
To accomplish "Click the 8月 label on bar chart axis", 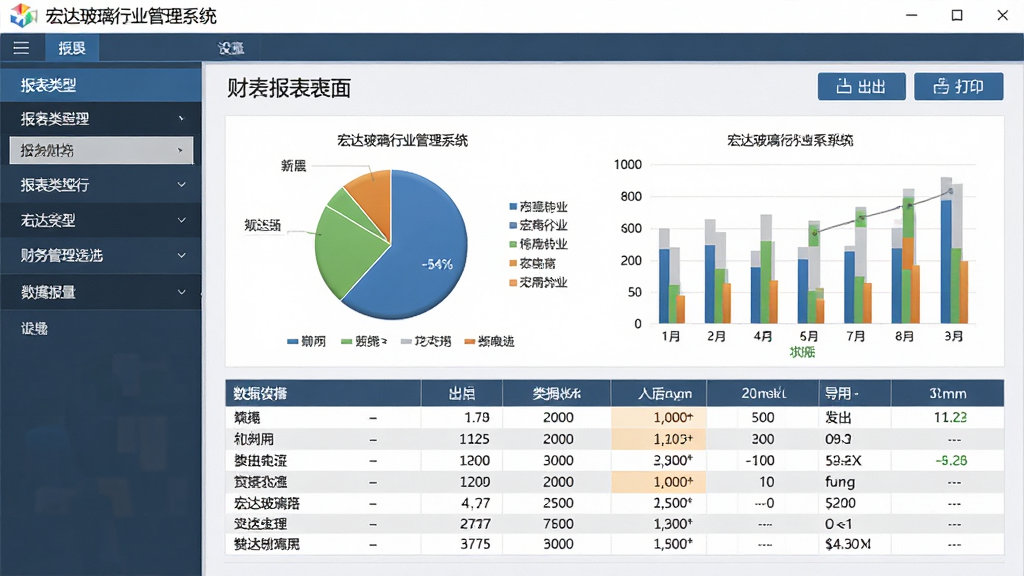I will 904,336.
